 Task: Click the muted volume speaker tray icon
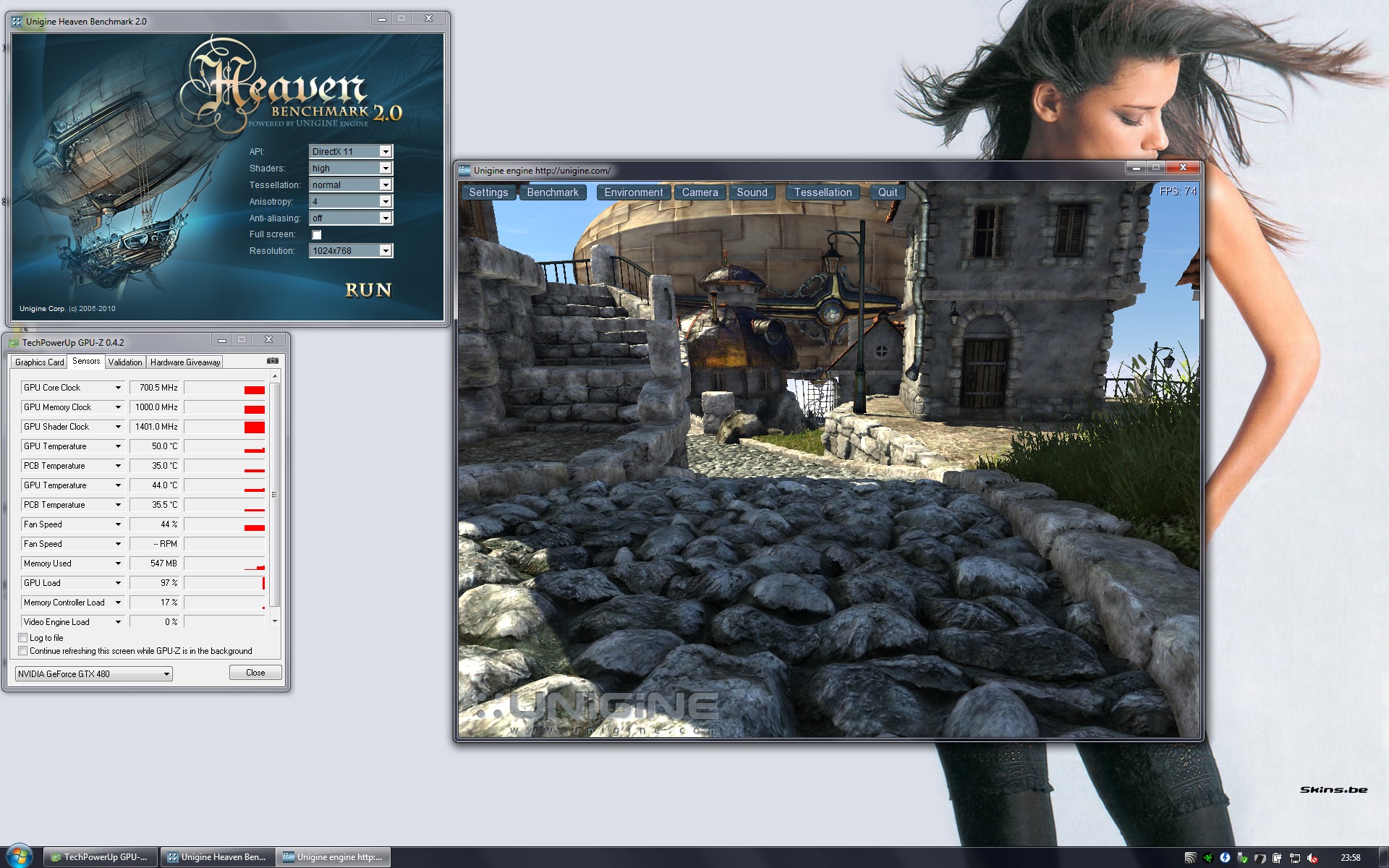(x=1312, y=858)
